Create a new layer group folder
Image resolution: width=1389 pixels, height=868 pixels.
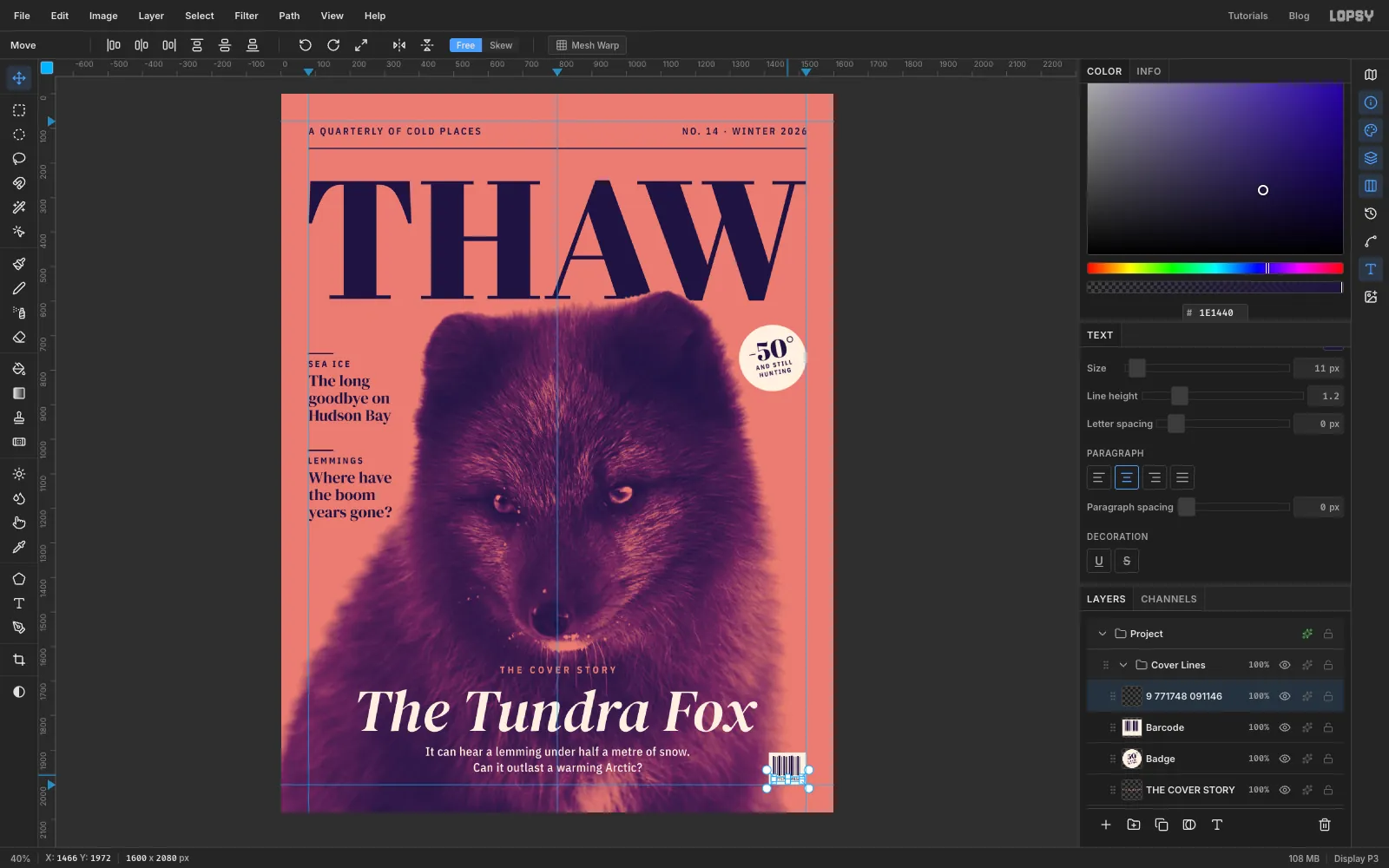click(1134, 825)
